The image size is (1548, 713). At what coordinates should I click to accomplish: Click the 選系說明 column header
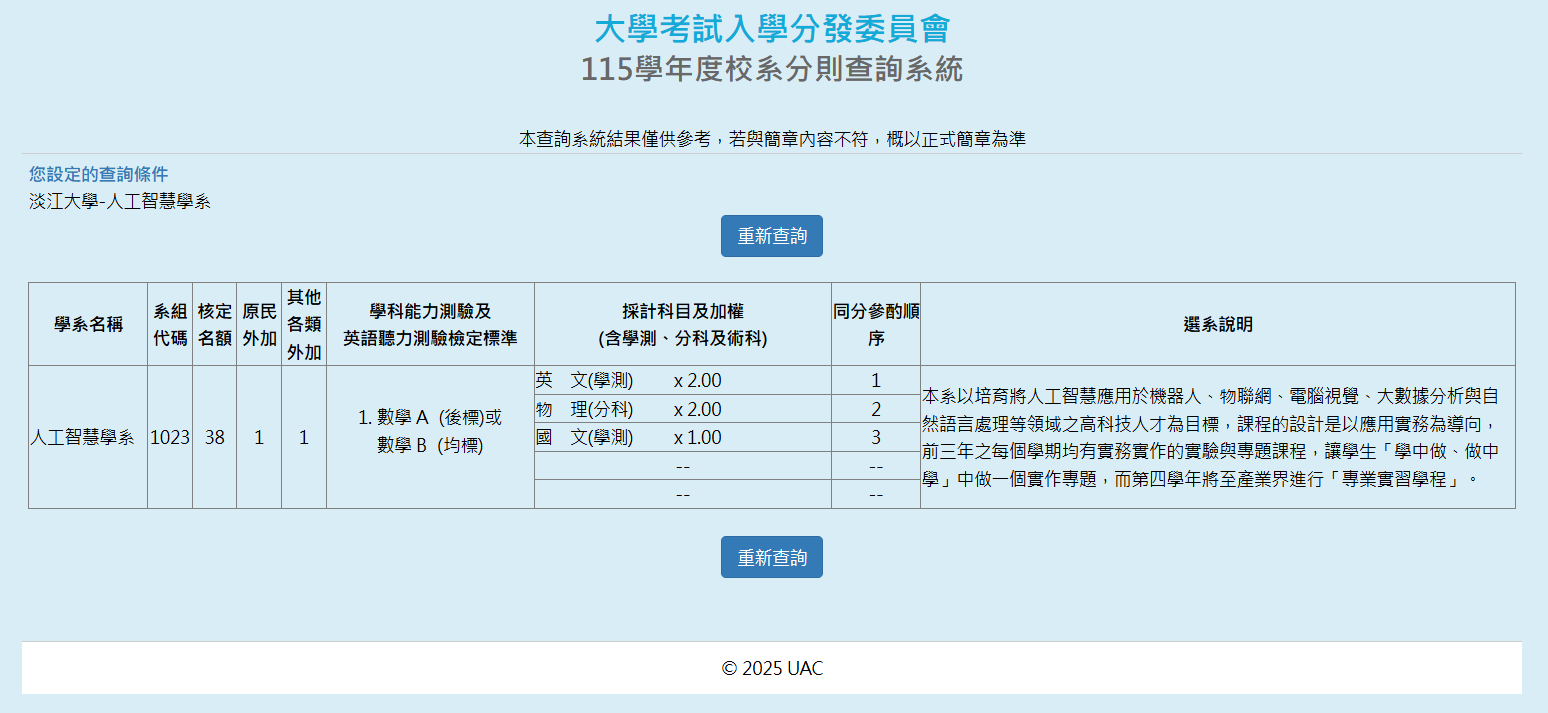coord(1217,324)
